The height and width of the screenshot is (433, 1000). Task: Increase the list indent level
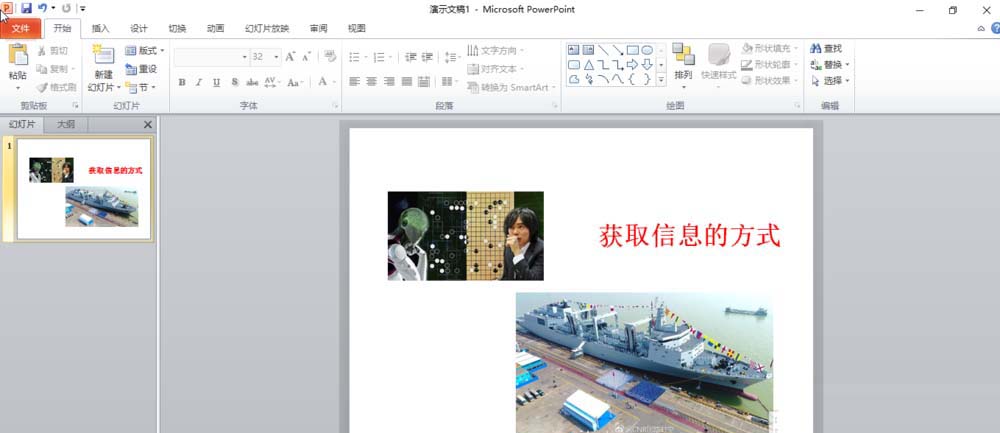click(427, 57)
